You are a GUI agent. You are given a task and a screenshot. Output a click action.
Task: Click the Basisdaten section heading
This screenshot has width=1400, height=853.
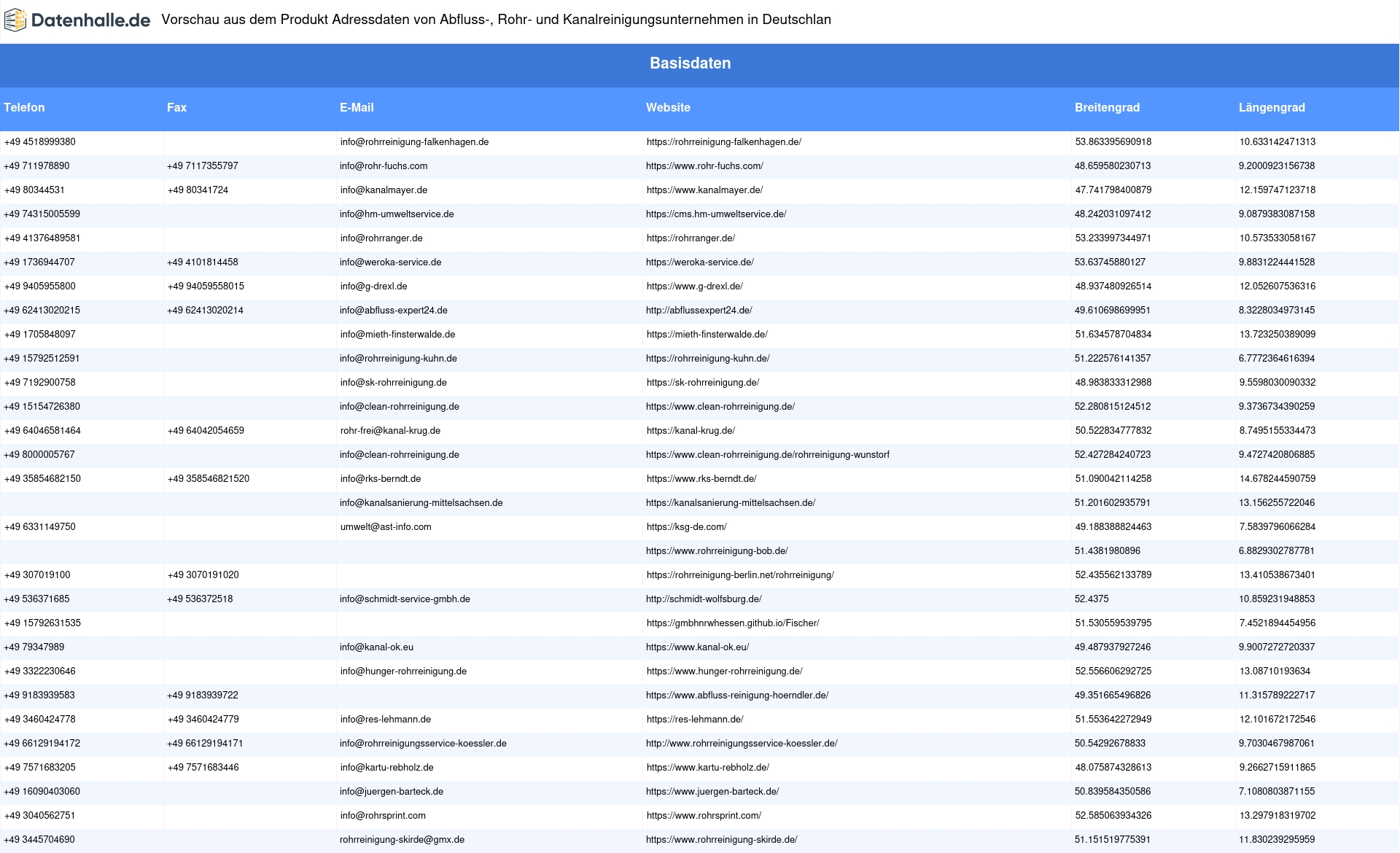690,63
